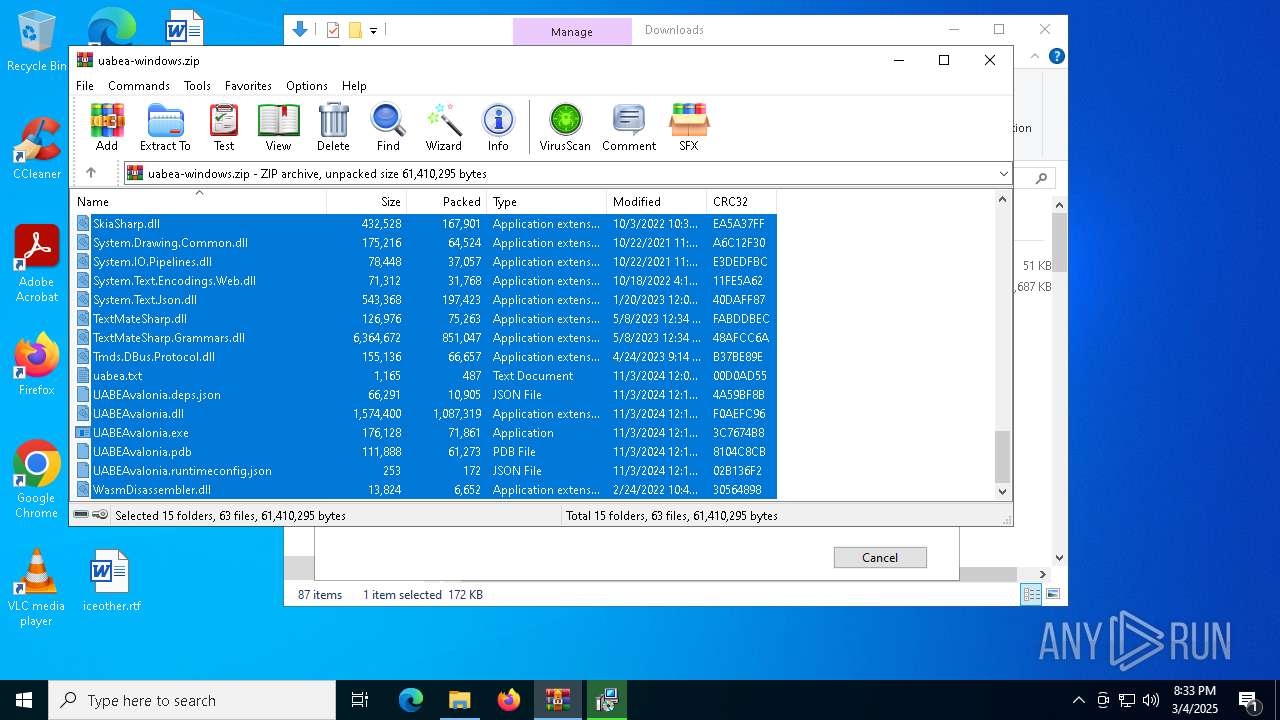Screen dimensions: 1280x720
Task: Open the Find tool
Action: tap(388, 127)
